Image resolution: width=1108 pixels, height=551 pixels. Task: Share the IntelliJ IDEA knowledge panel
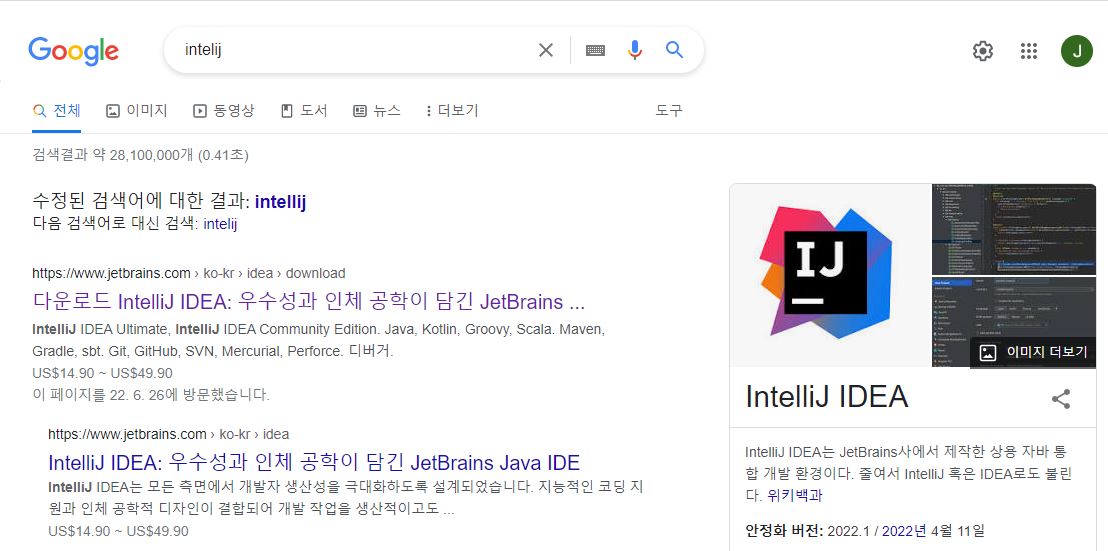pyautogui.click(x=1061, y=399)
